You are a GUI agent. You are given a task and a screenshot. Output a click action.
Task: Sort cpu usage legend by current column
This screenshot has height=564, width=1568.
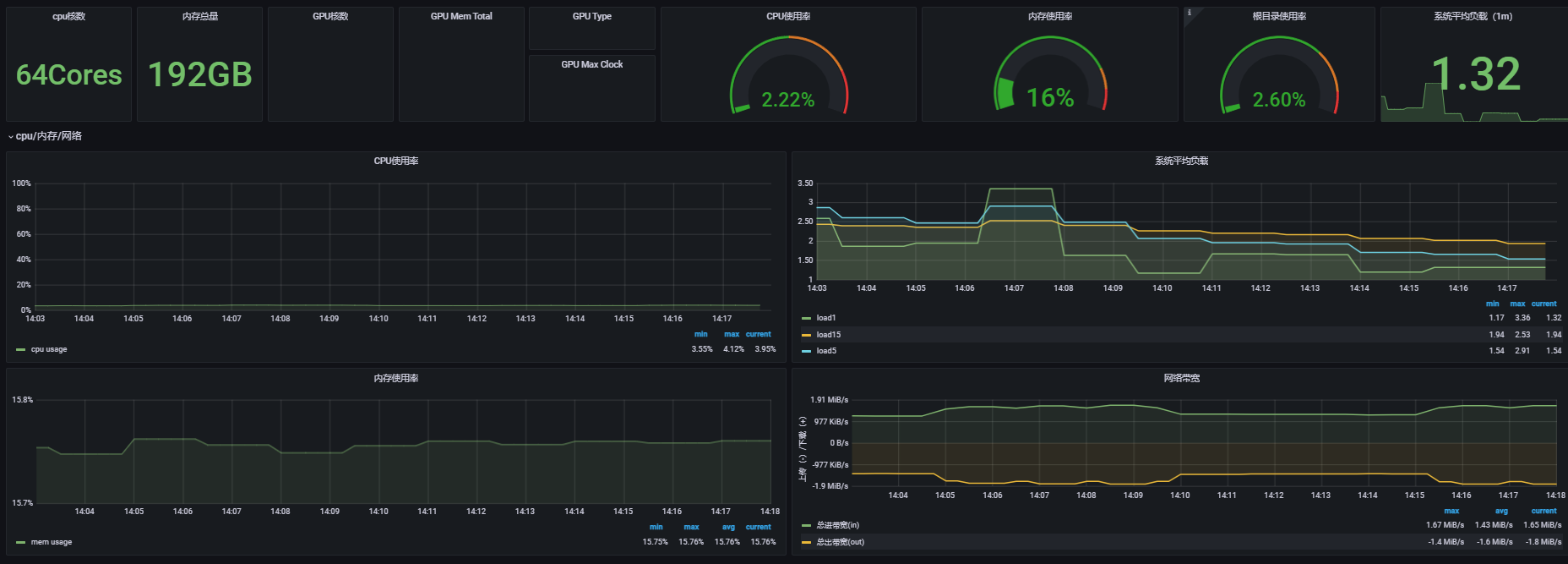758,334
